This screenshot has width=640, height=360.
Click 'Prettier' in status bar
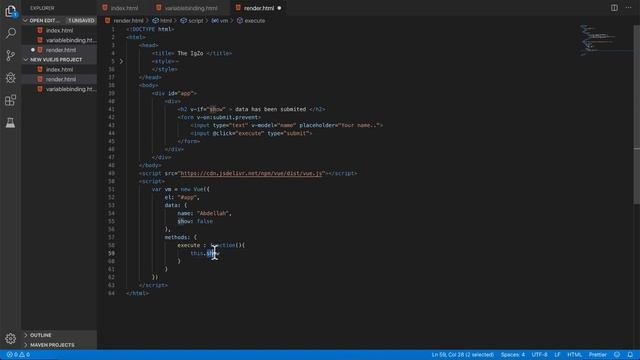[x=598, y=355]
